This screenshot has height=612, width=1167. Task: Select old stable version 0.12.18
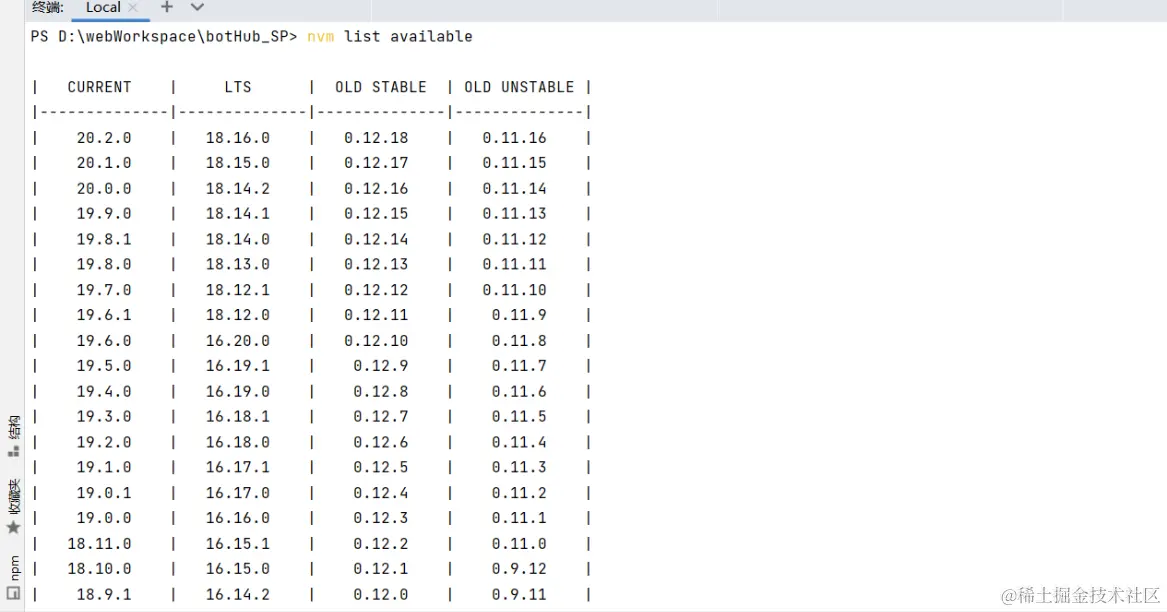[x=376, y=138]
